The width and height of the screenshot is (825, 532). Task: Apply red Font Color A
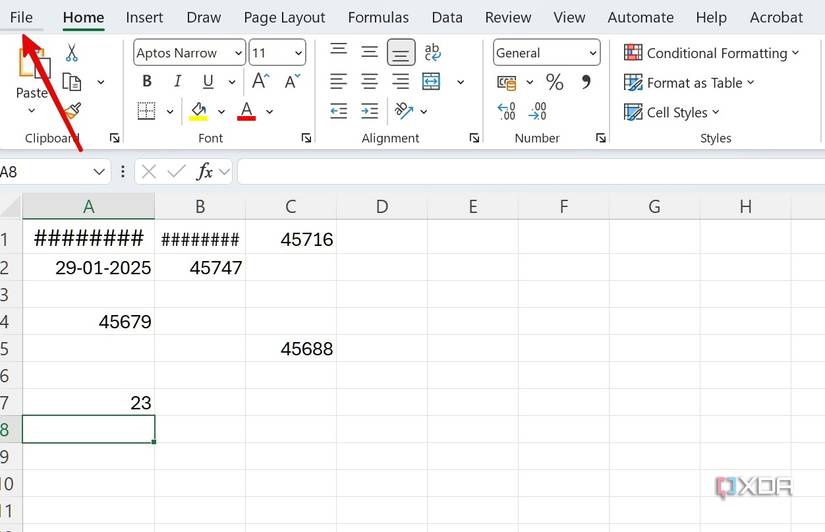point(246,111)
